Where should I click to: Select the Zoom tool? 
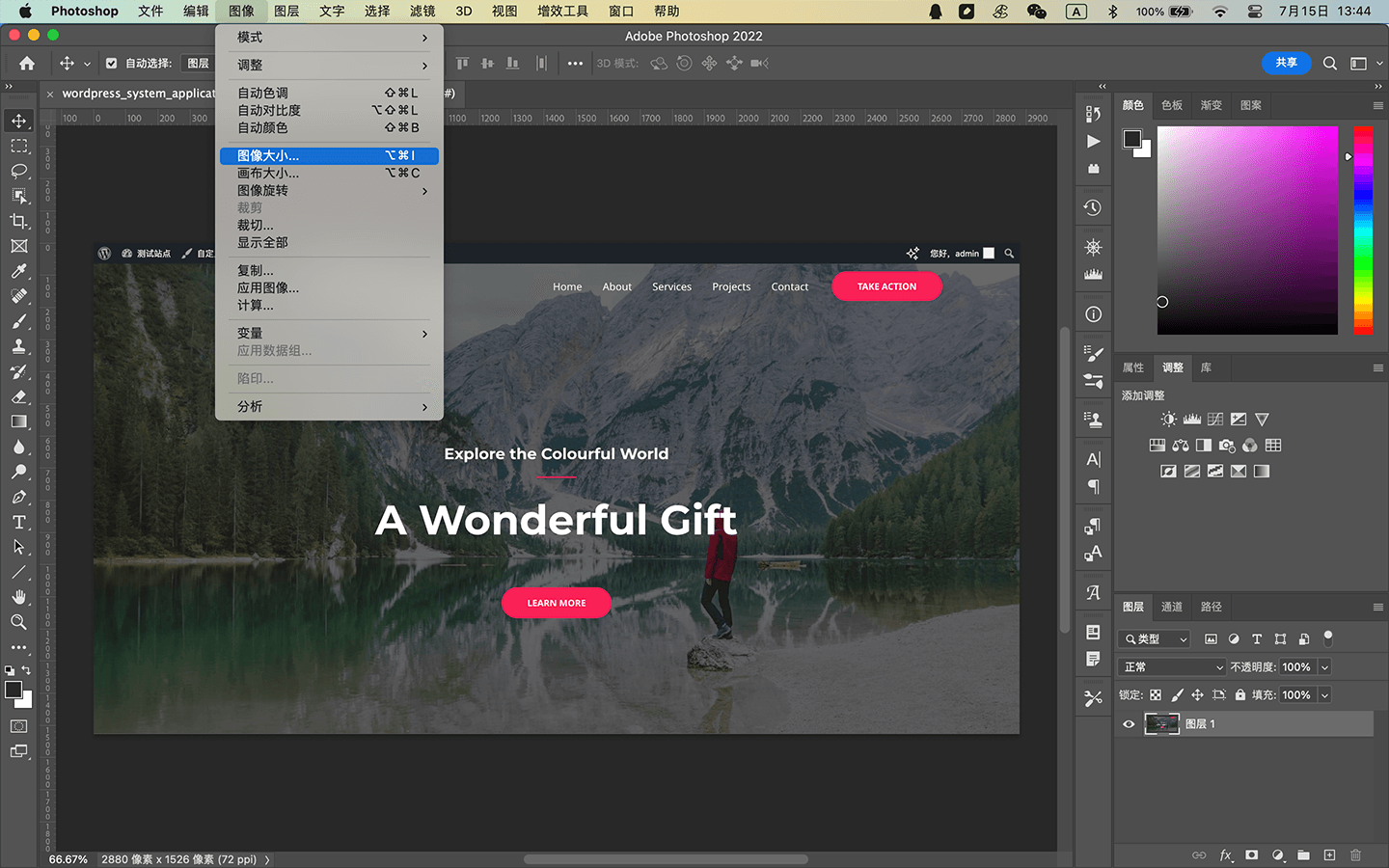[18, 622]
